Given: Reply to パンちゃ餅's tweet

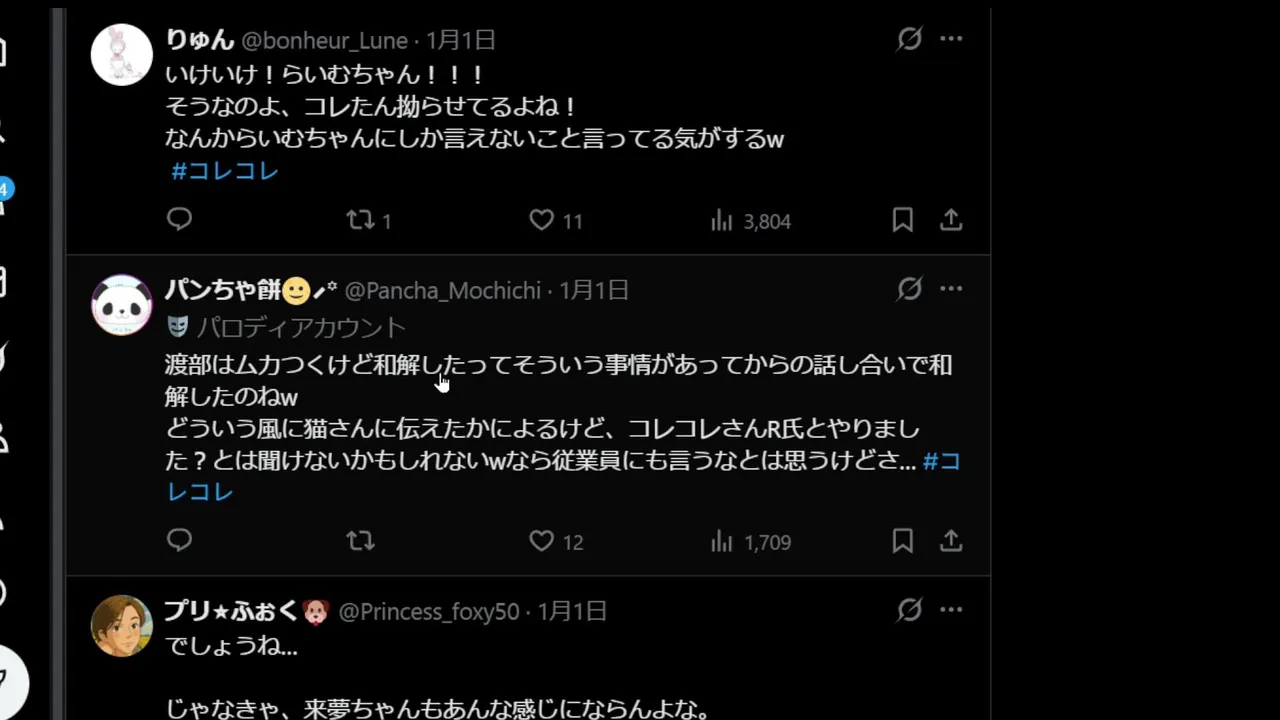Looking at the screenshot, I should pos(180,541).
